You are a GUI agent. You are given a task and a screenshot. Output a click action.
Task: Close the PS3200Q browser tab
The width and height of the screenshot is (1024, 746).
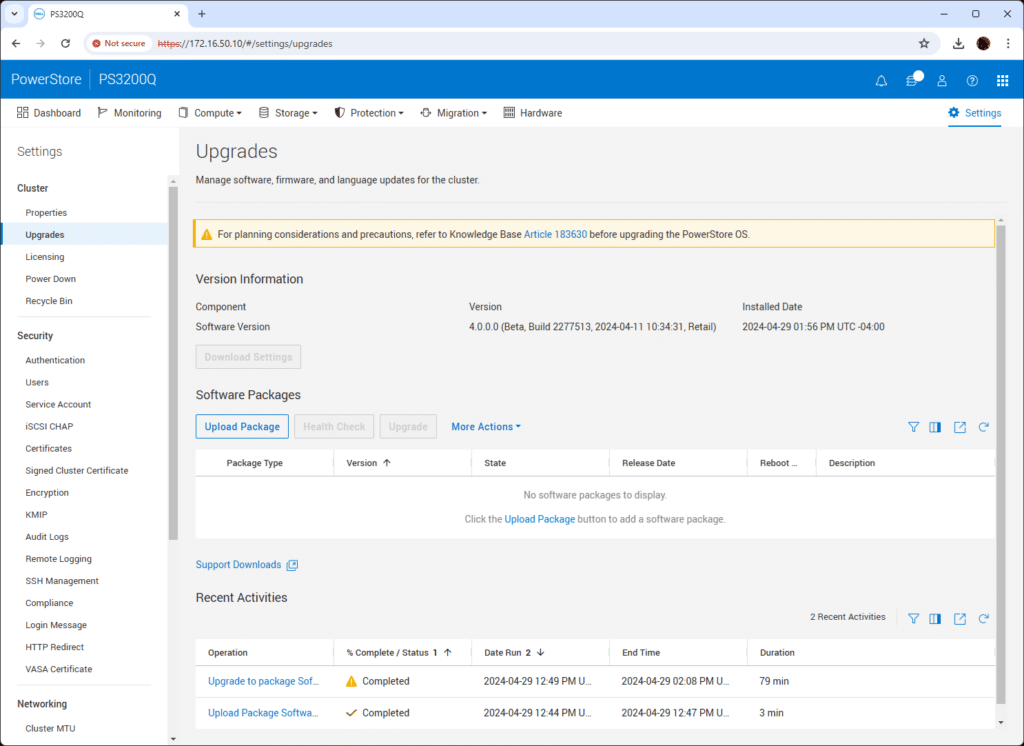pyautogui.click(x=177, y=14)
